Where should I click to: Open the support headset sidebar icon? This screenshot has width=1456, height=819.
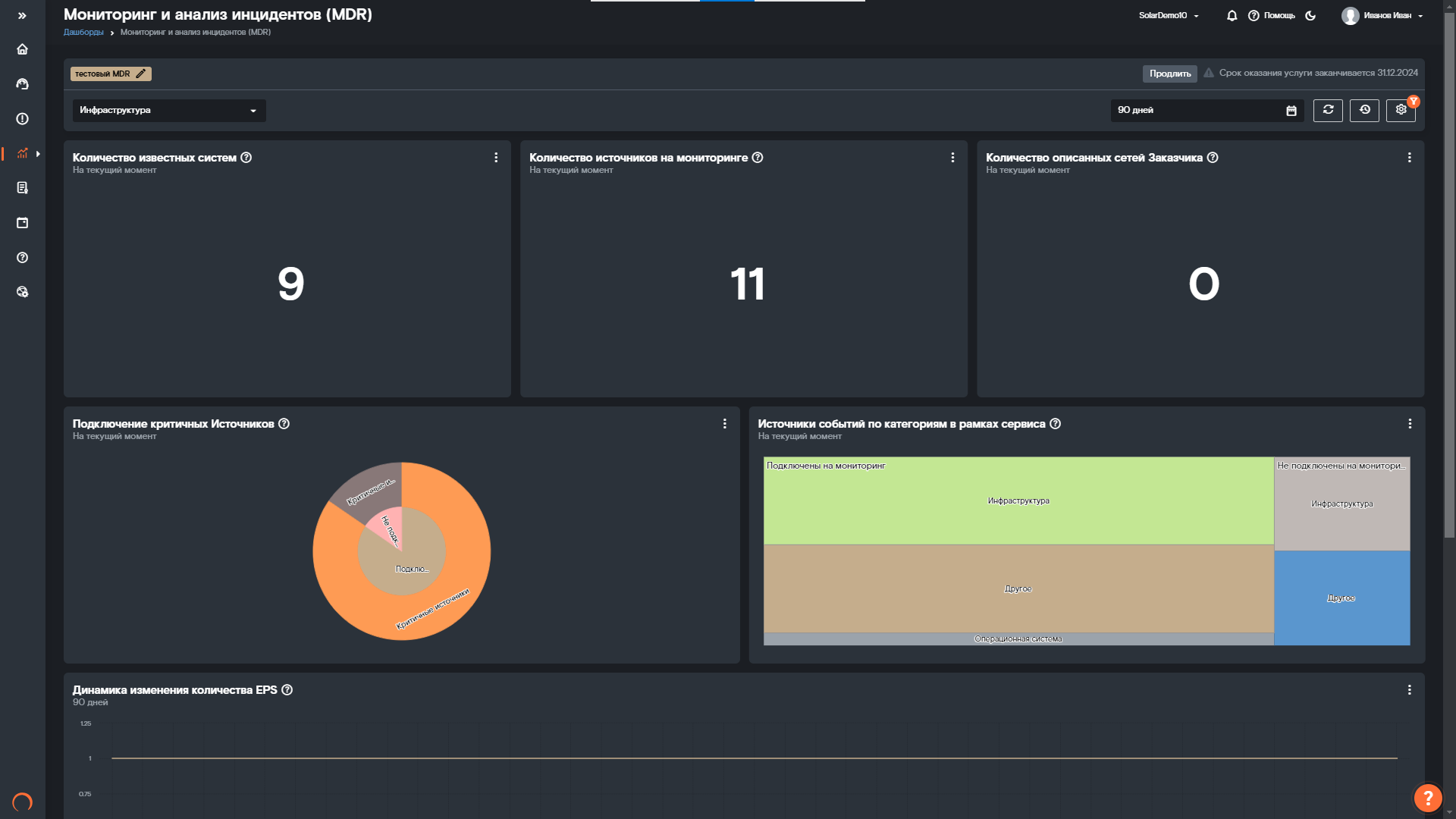(22, 84)
